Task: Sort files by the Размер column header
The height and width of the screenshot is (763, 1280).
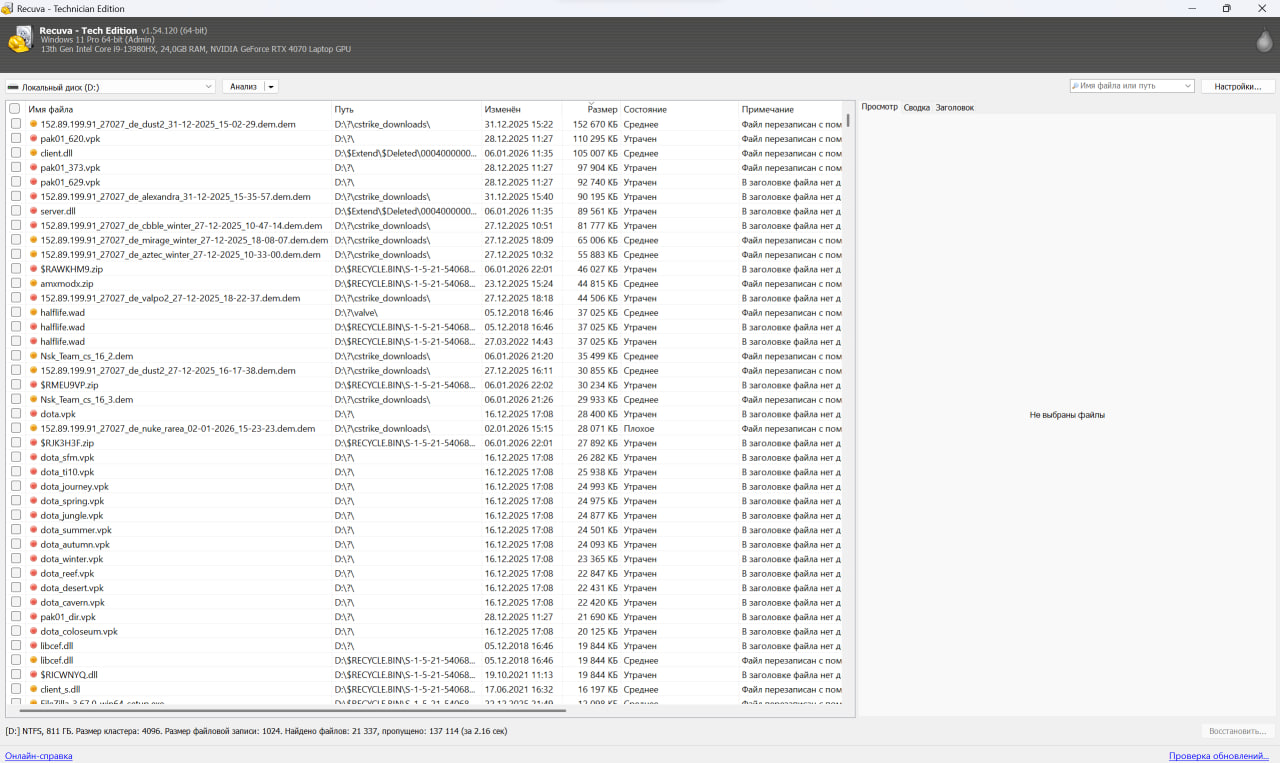Action: [x=602, y=109]
